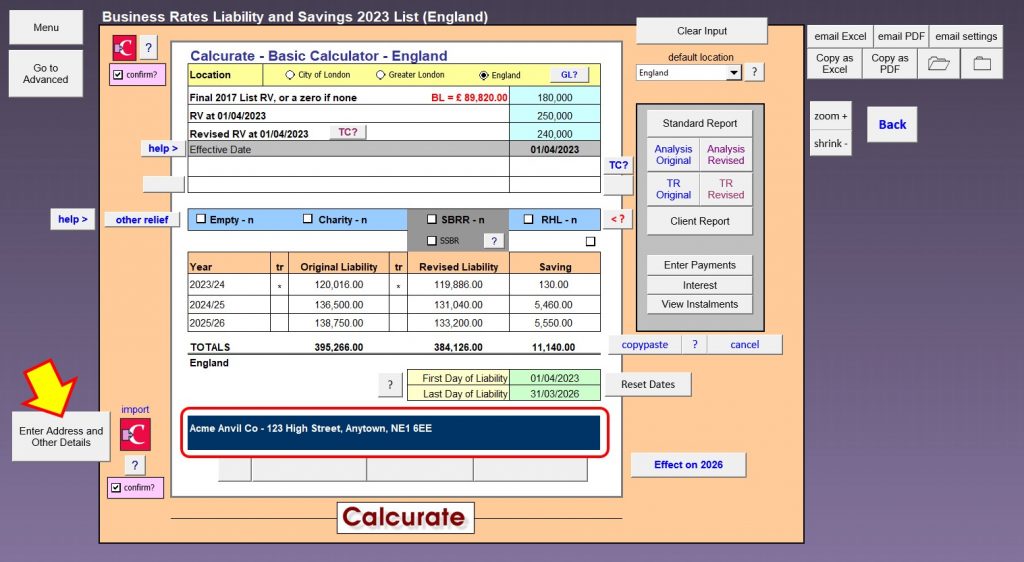Image resolution: width=1024 pixels, height=562 pixels.
Task: Expand help next to Effective Date
Action: pos(163,149)
